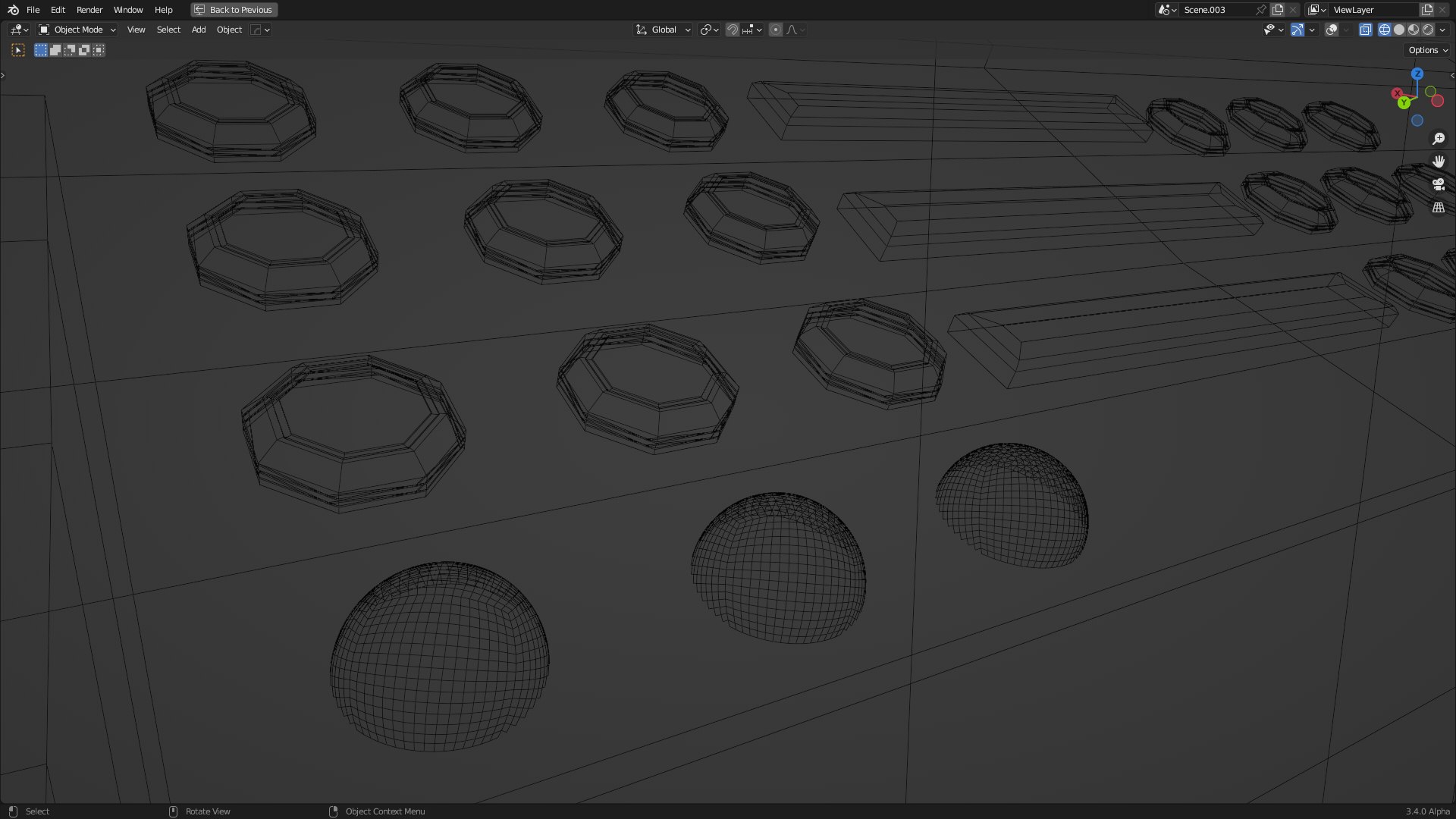Open the gizmo options dropdown arrow
Image resolution: width=1456 pixels, height=819 pixels.
tap(1312, 30)
